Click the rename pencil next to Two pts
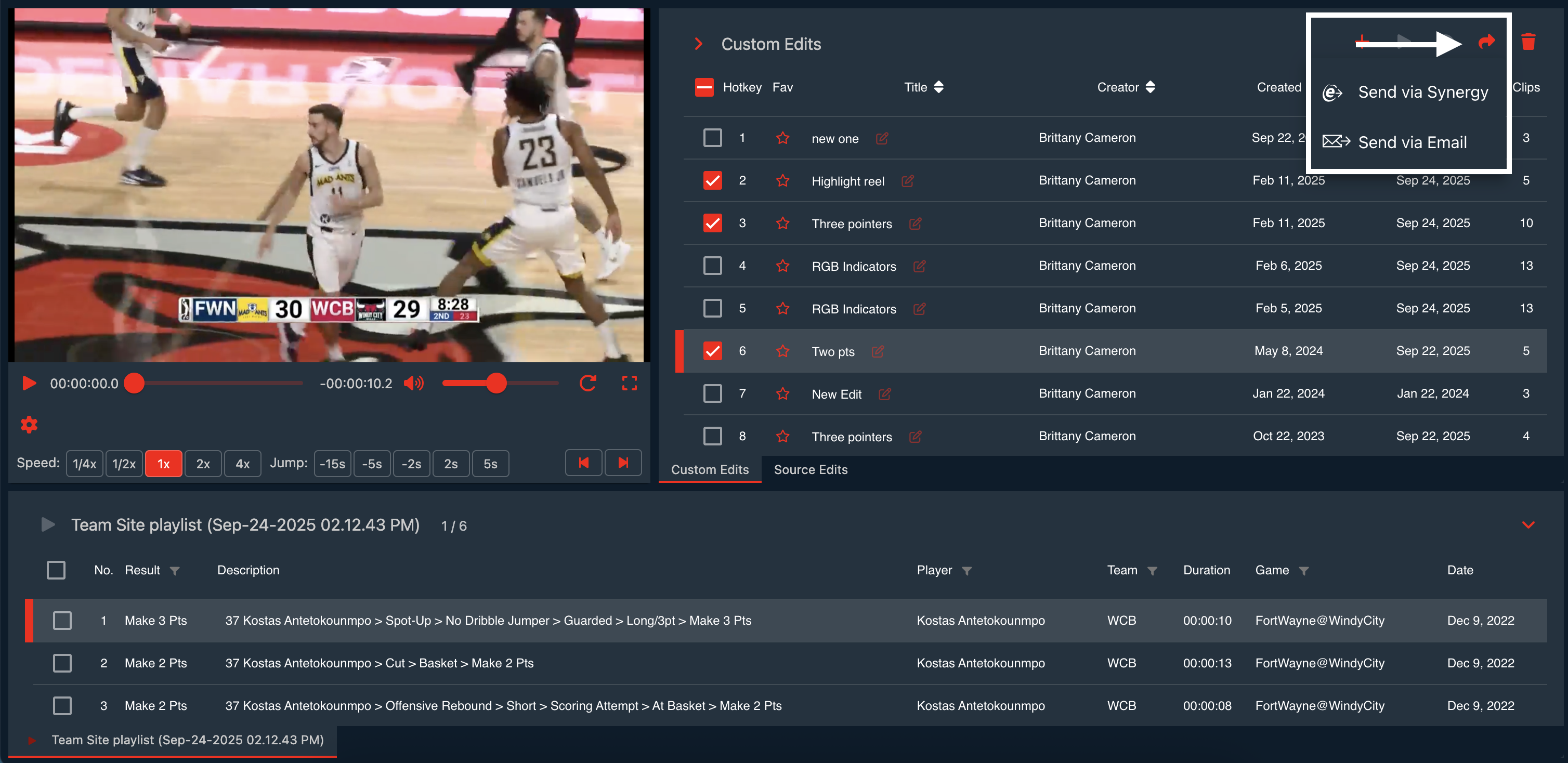Image resolution: width=1568 pixels, height=763 pixels. coord(877,351)
